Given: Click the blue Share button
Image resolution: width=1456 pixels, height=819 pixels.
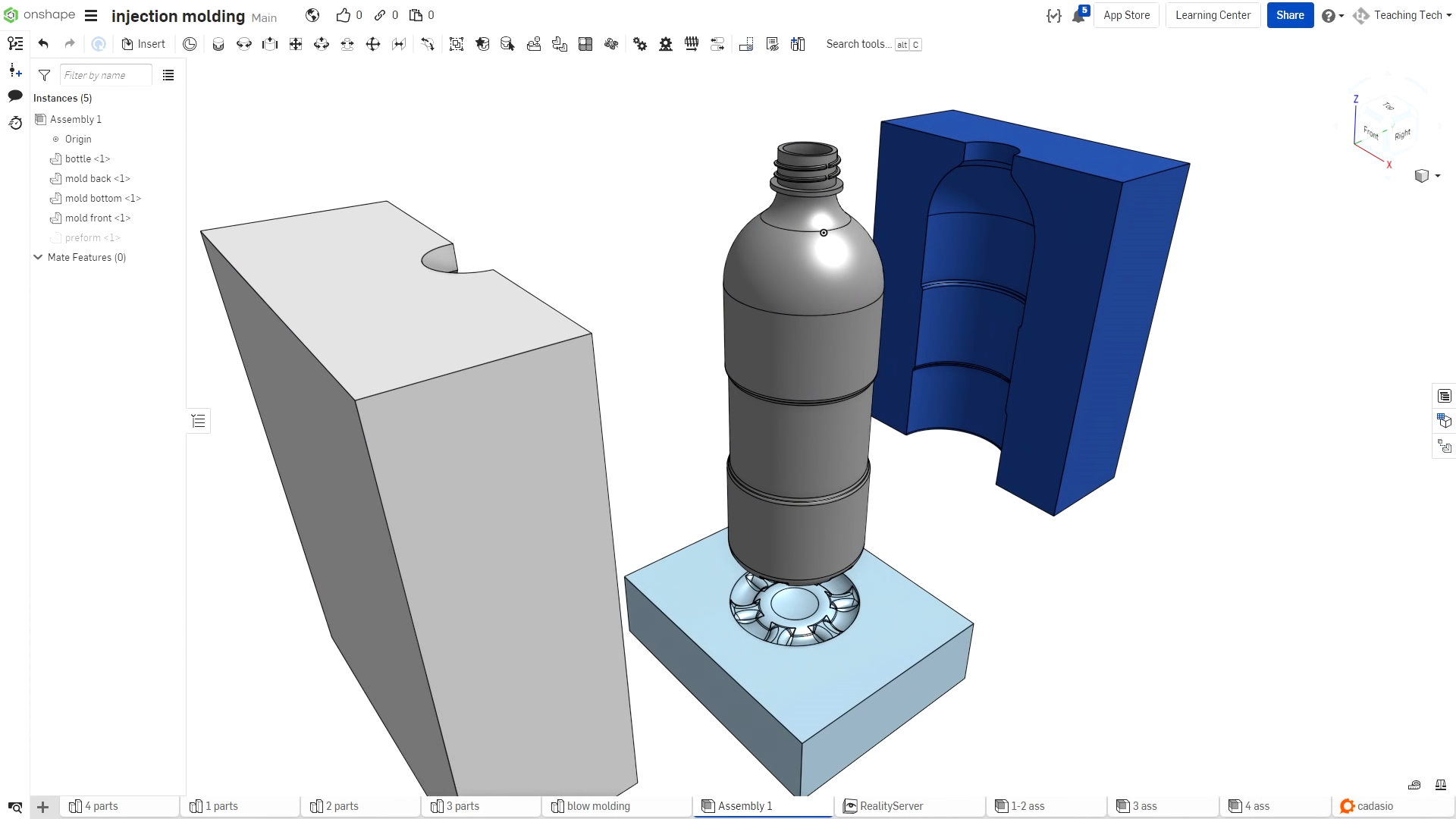Looking at the screenshot, I should coord(1289,15).
